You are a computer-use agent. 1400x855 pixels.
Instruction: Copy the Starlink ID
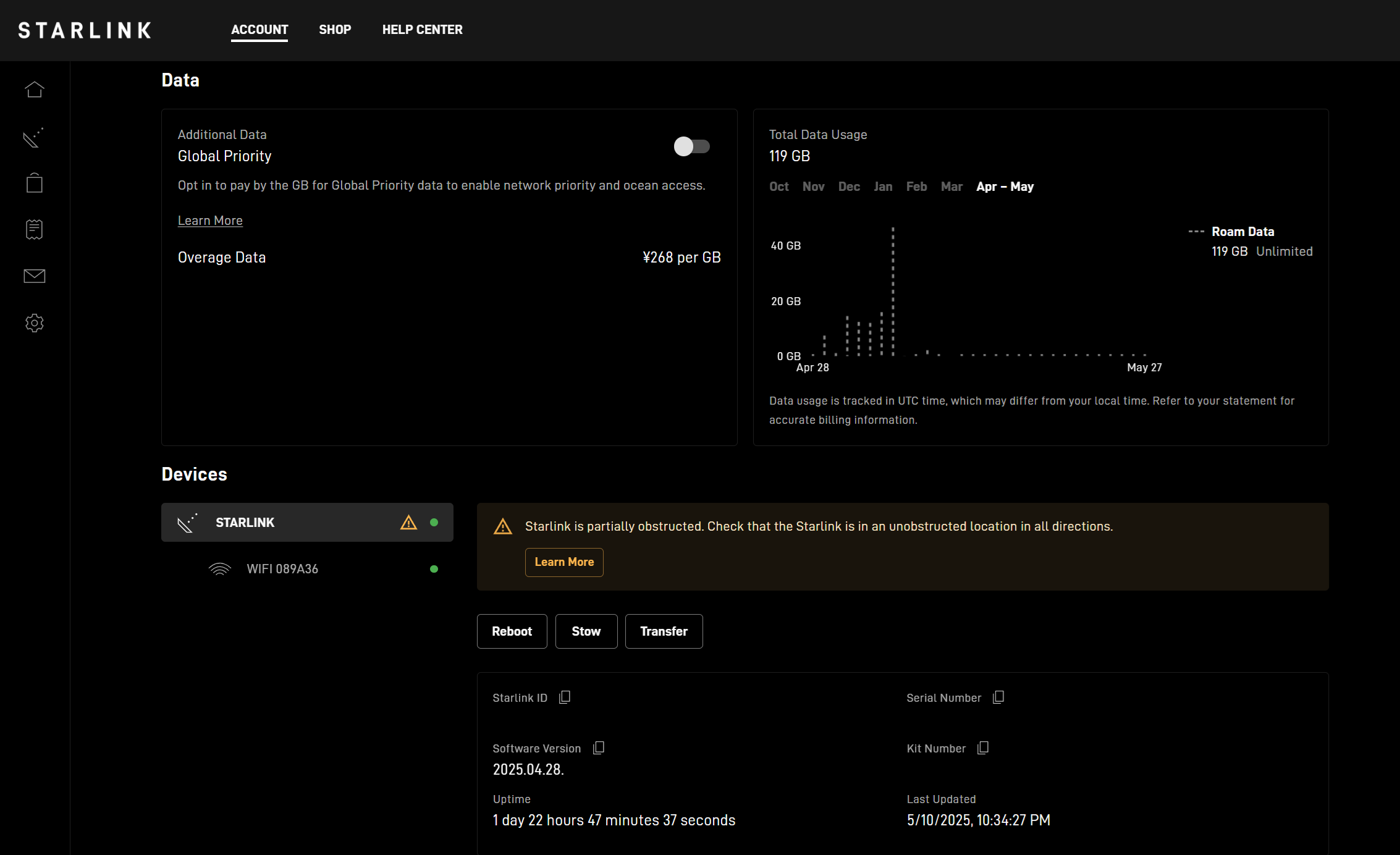tap(565, 697)
